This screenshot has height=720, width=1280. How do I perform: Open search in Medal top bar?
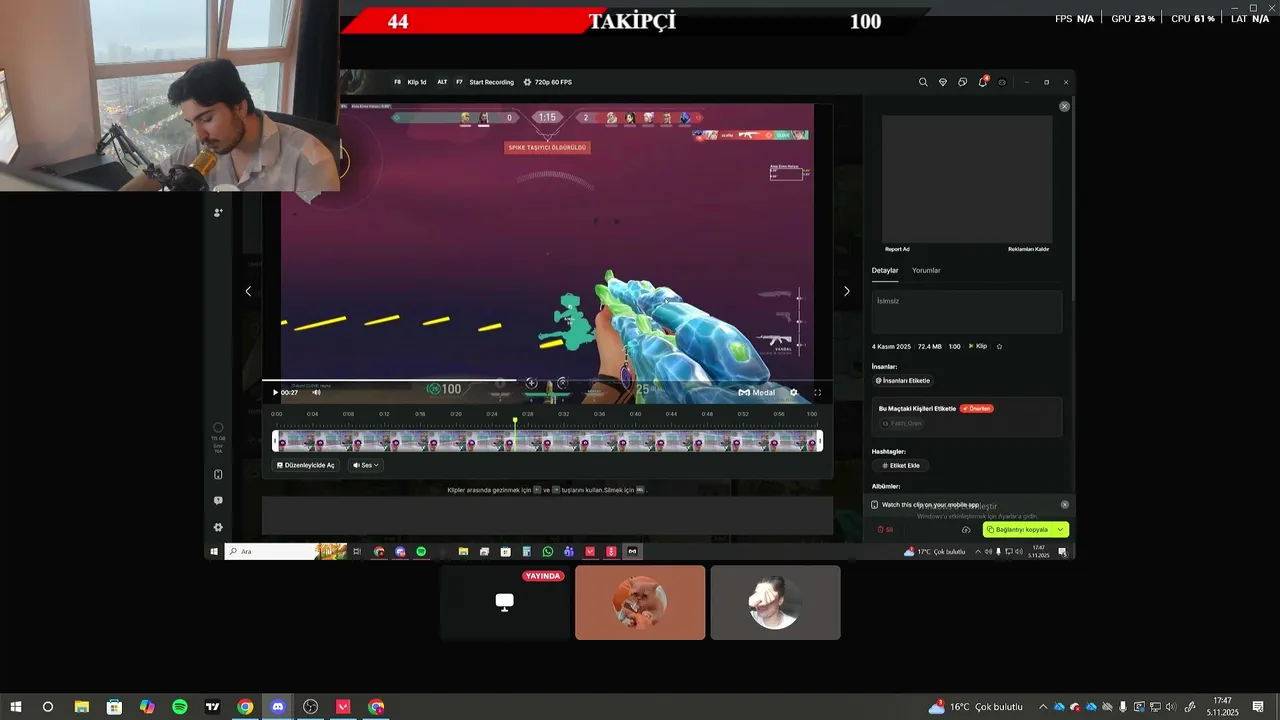click(x=923, y=82)
